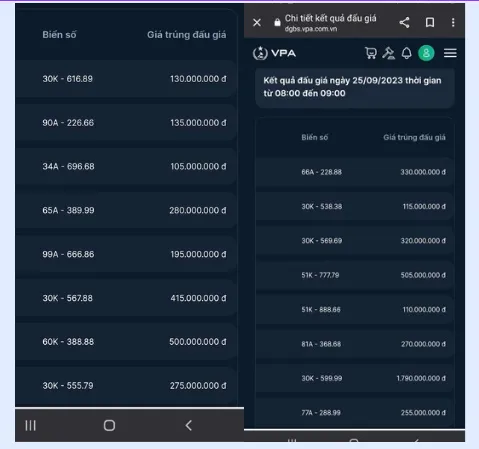Image resolution: width=479 pixels, height=449 pixels.
Task: Select plate row 65A - 389.99
Action: point(127,210)
